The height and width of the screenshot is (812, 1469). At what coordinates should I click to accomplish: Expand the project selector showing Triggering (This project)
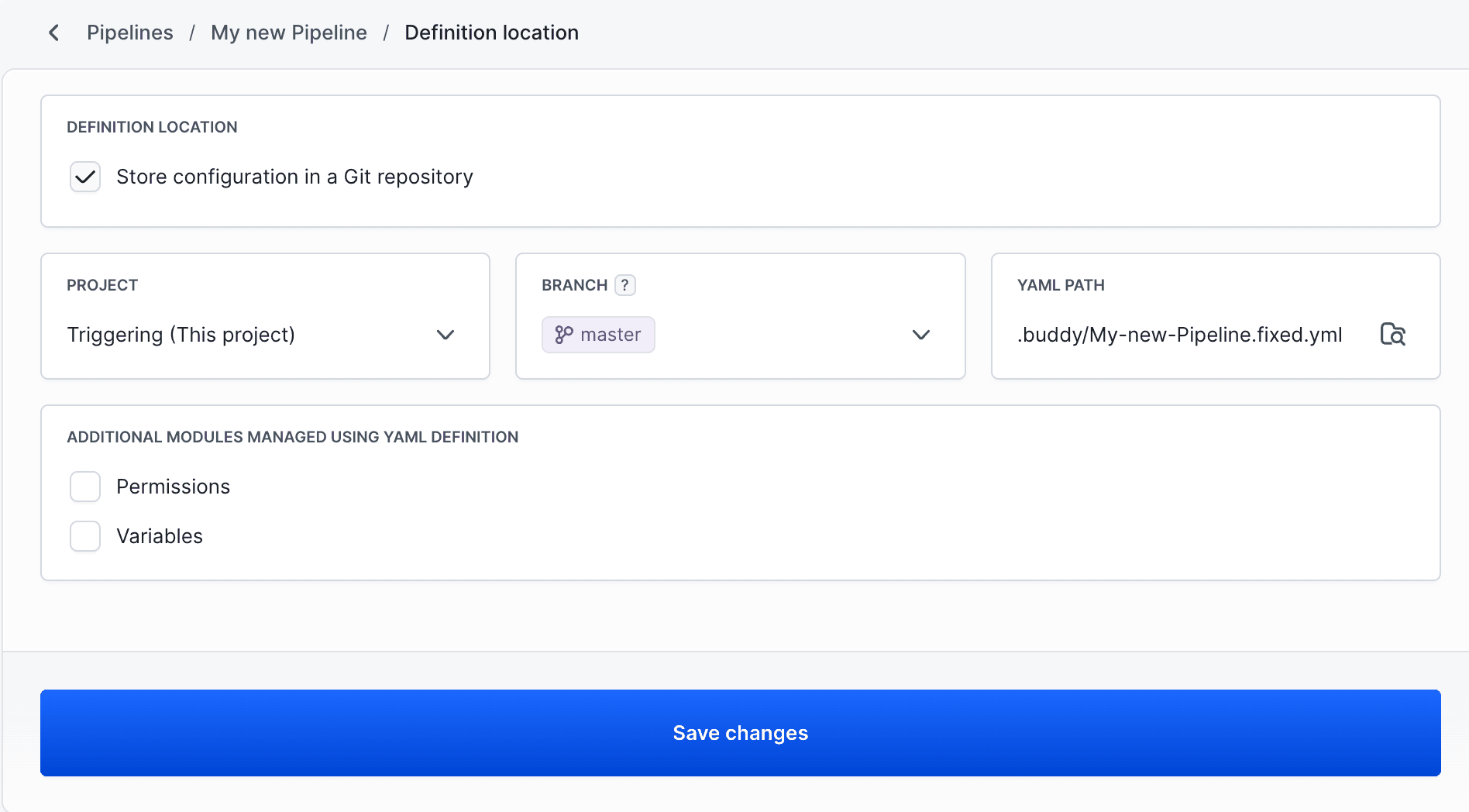click(265, 335)
